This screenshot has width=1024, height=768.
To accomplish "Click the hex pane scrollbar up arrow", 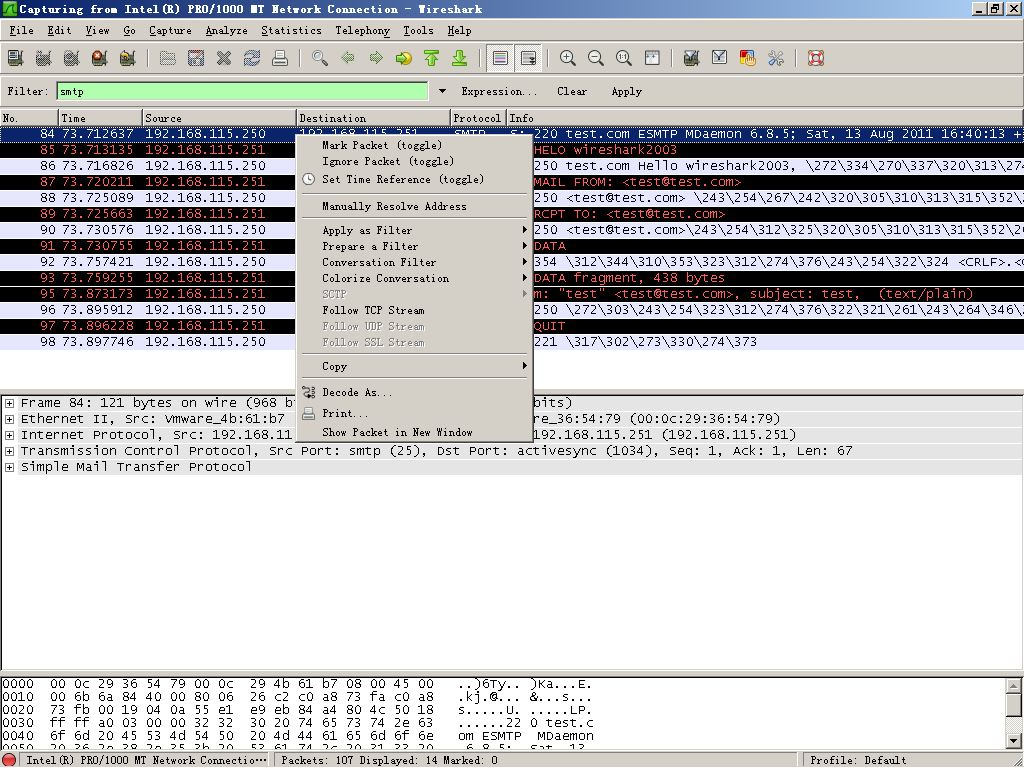I will tap(1014, 686).
